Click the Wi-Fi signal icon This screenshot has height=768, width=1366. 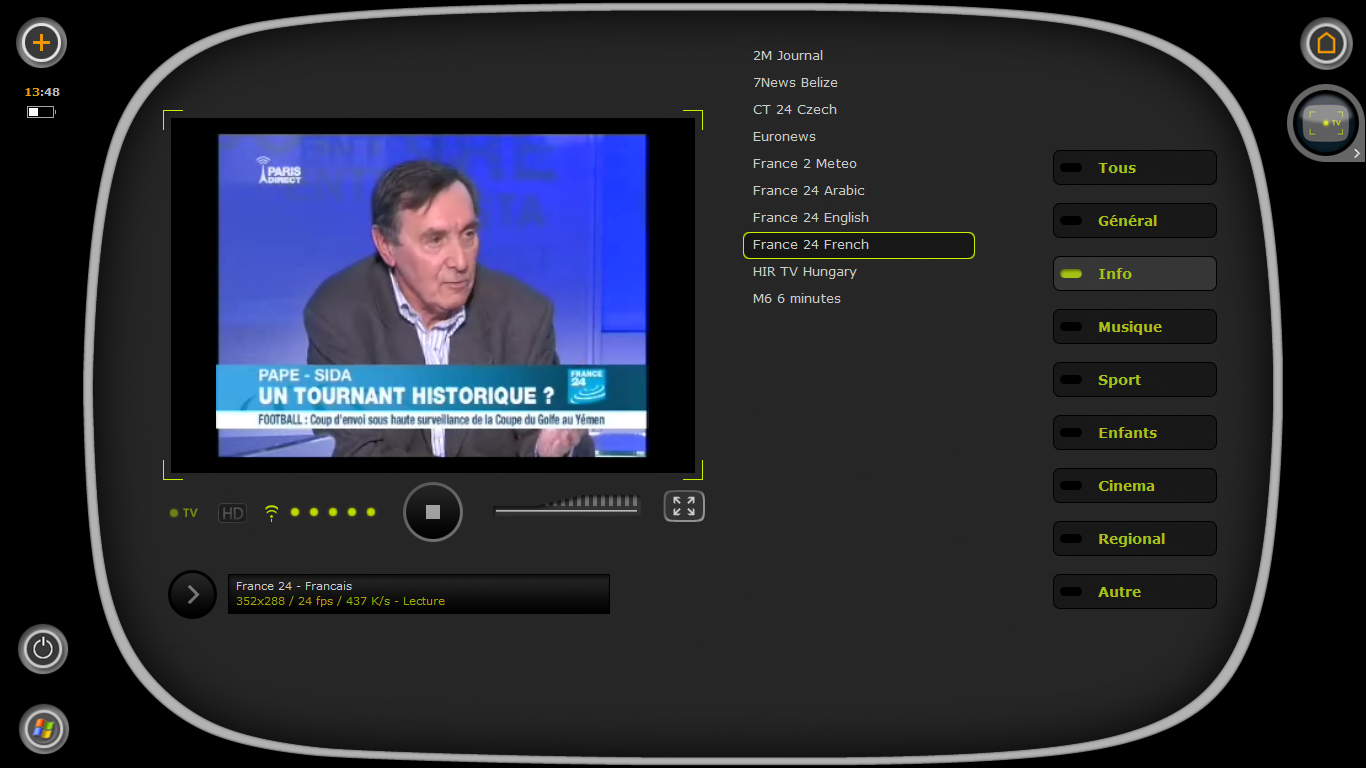tap(271, 513)
